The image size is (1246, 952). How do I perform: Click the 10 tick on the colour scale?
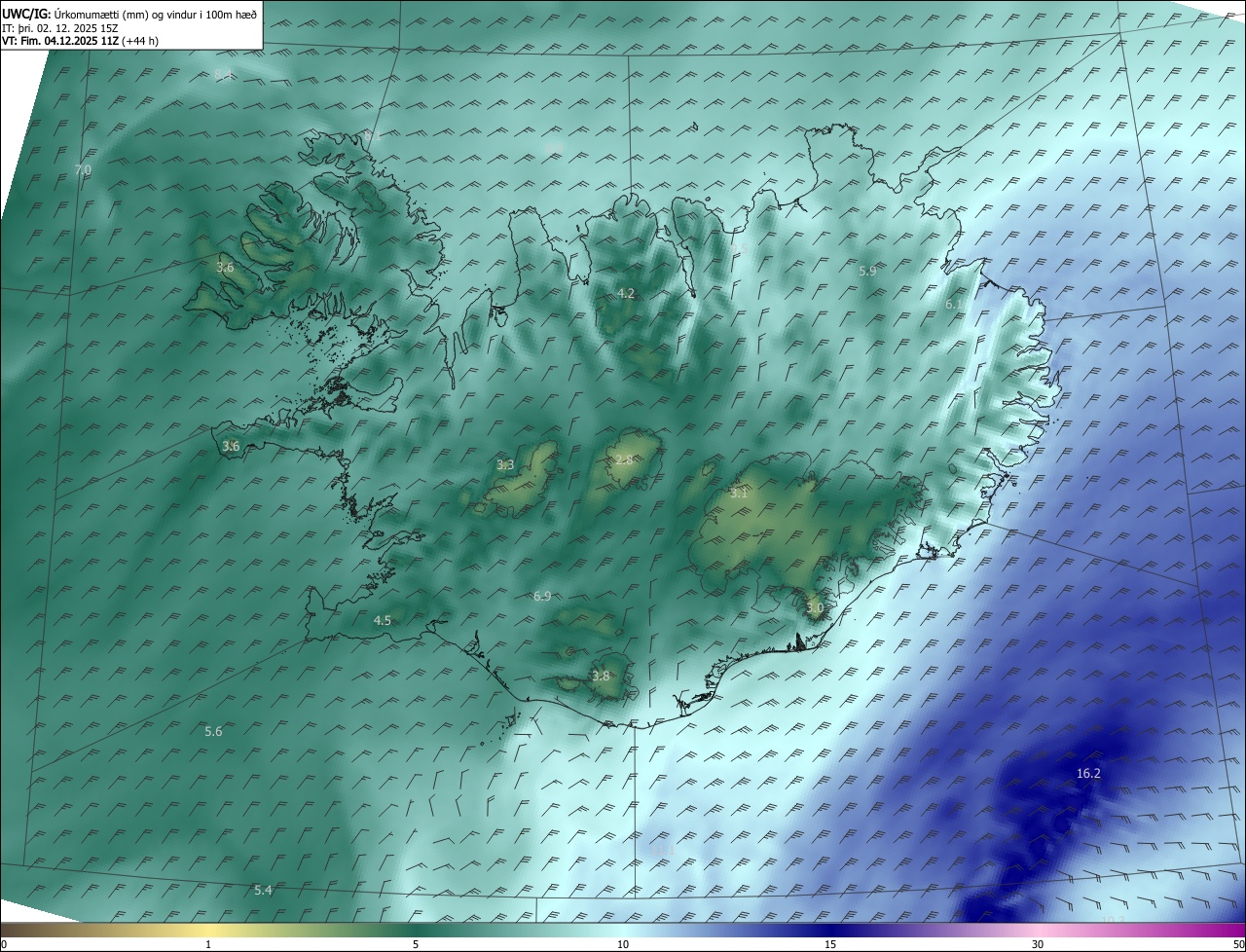click(x=623, y=945)
